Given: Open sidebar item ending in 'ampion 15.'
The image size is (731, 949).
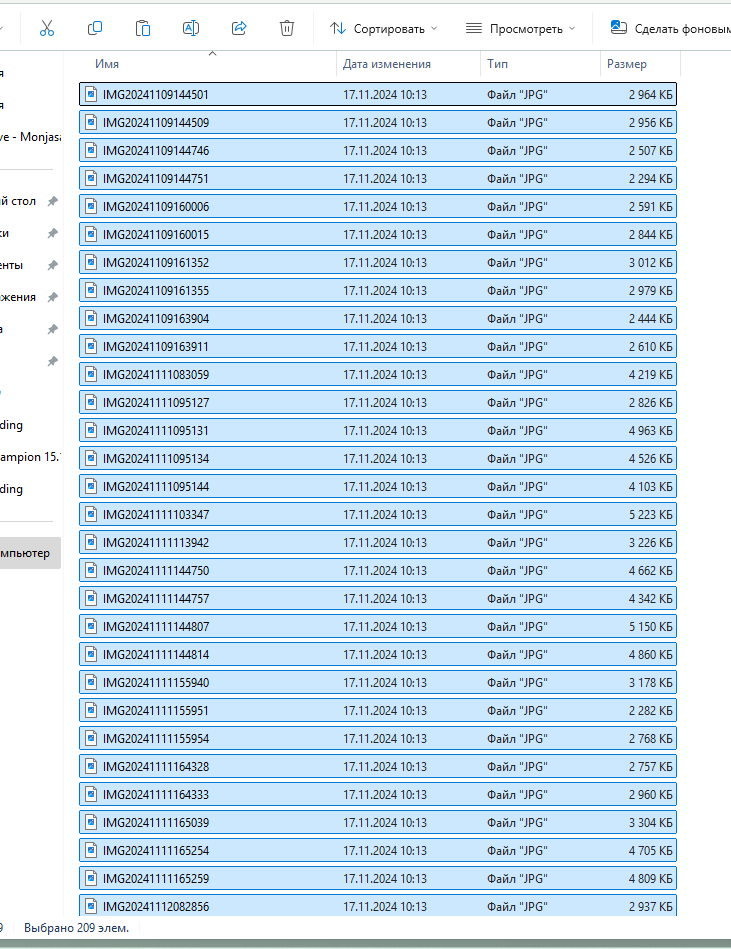Looking at the screenshot, I should tap(30, 457).
